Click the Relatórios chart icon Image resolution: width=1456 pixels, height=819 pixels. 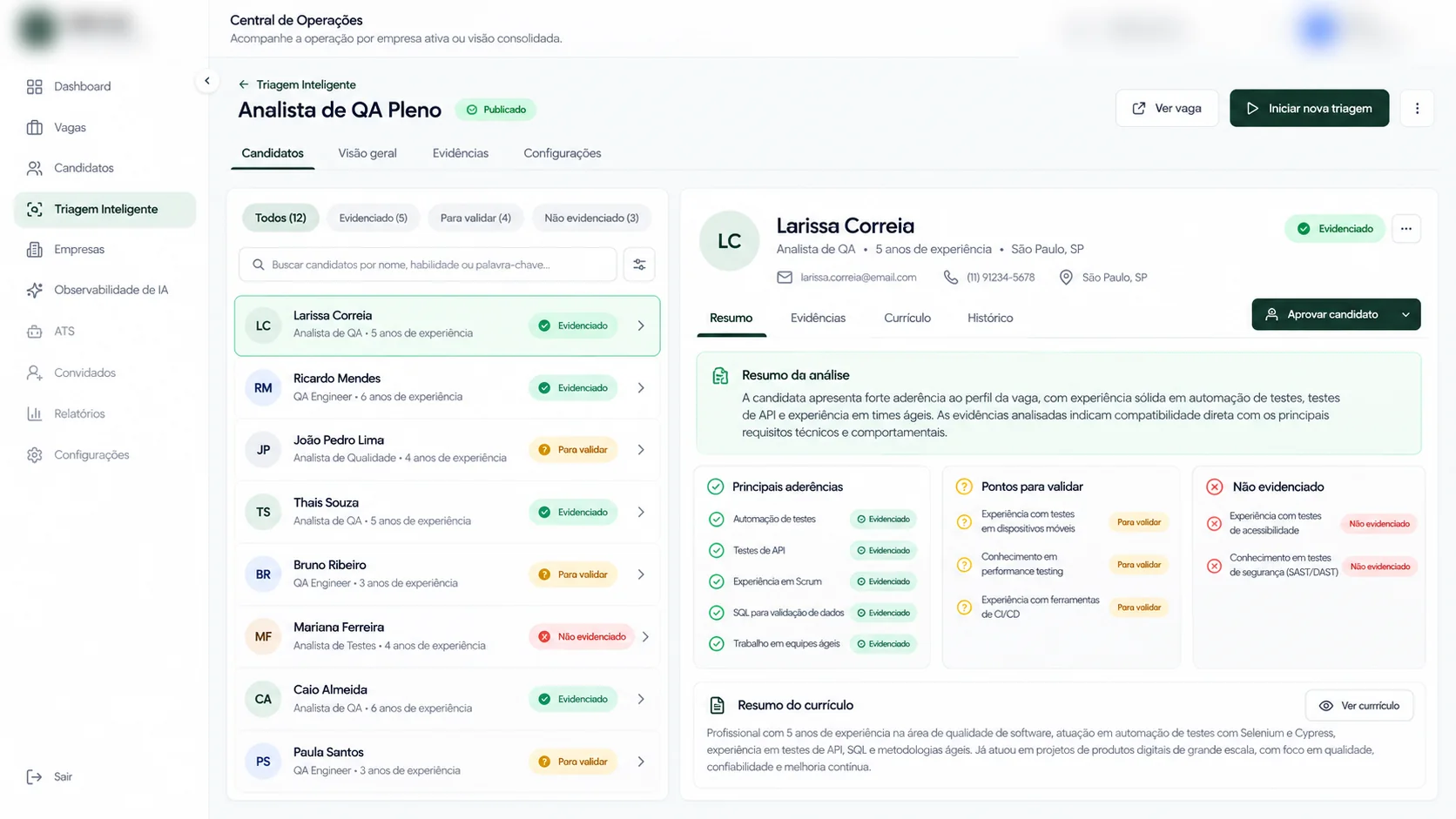tap(34, 413)
